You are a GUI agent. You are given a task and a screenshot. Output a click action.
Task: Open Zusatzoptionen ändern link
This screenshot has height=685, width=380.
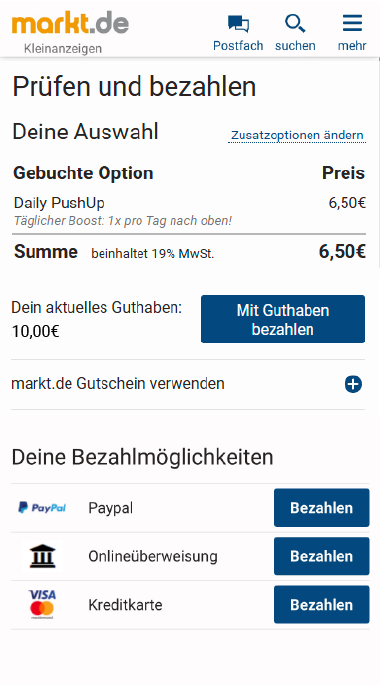(x=297, y=135)
